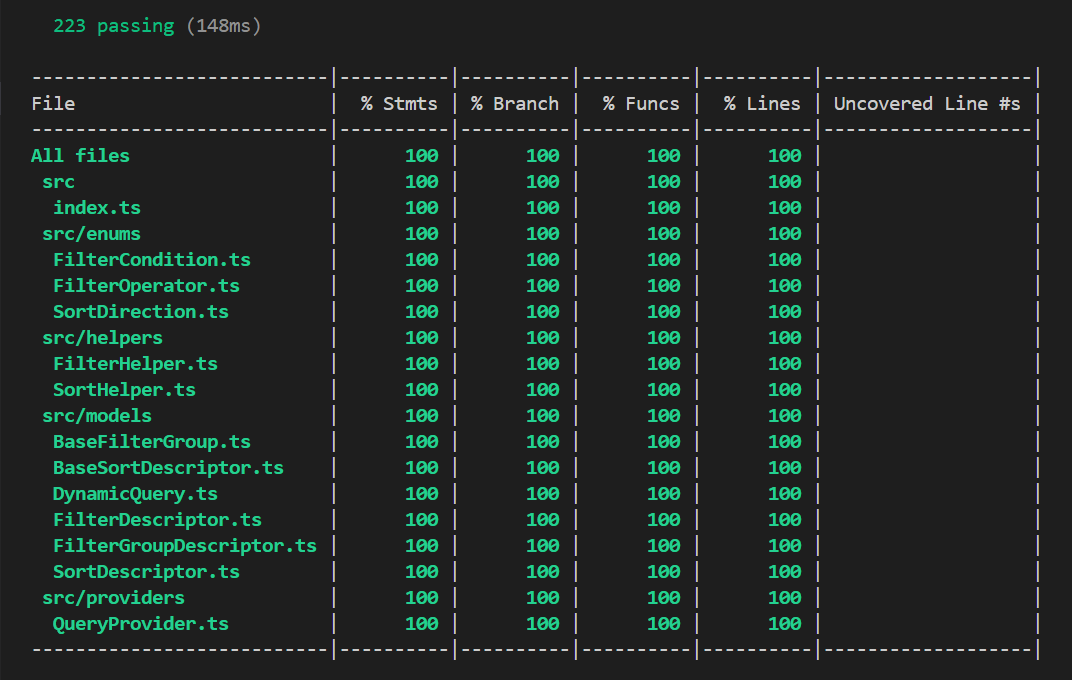The width and height of the screenshot is (1072, 680).
Task: Select the "FilterGroupDescriptor.ts" file name
Action: point(185,545)
